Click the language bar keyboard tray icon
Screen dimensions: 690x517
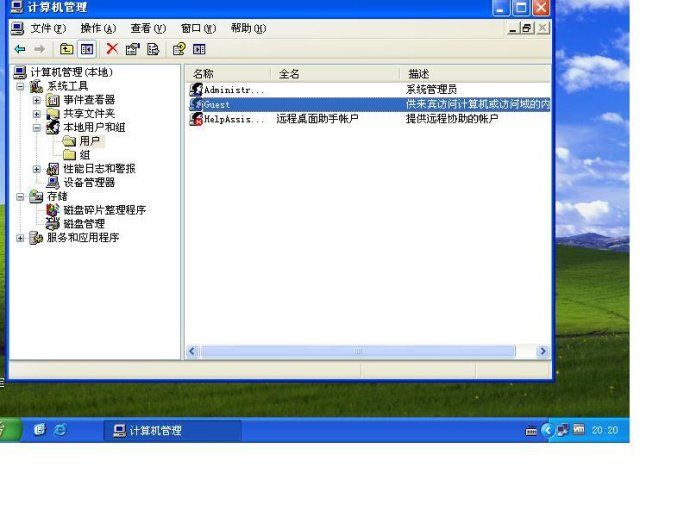point(531,431)
